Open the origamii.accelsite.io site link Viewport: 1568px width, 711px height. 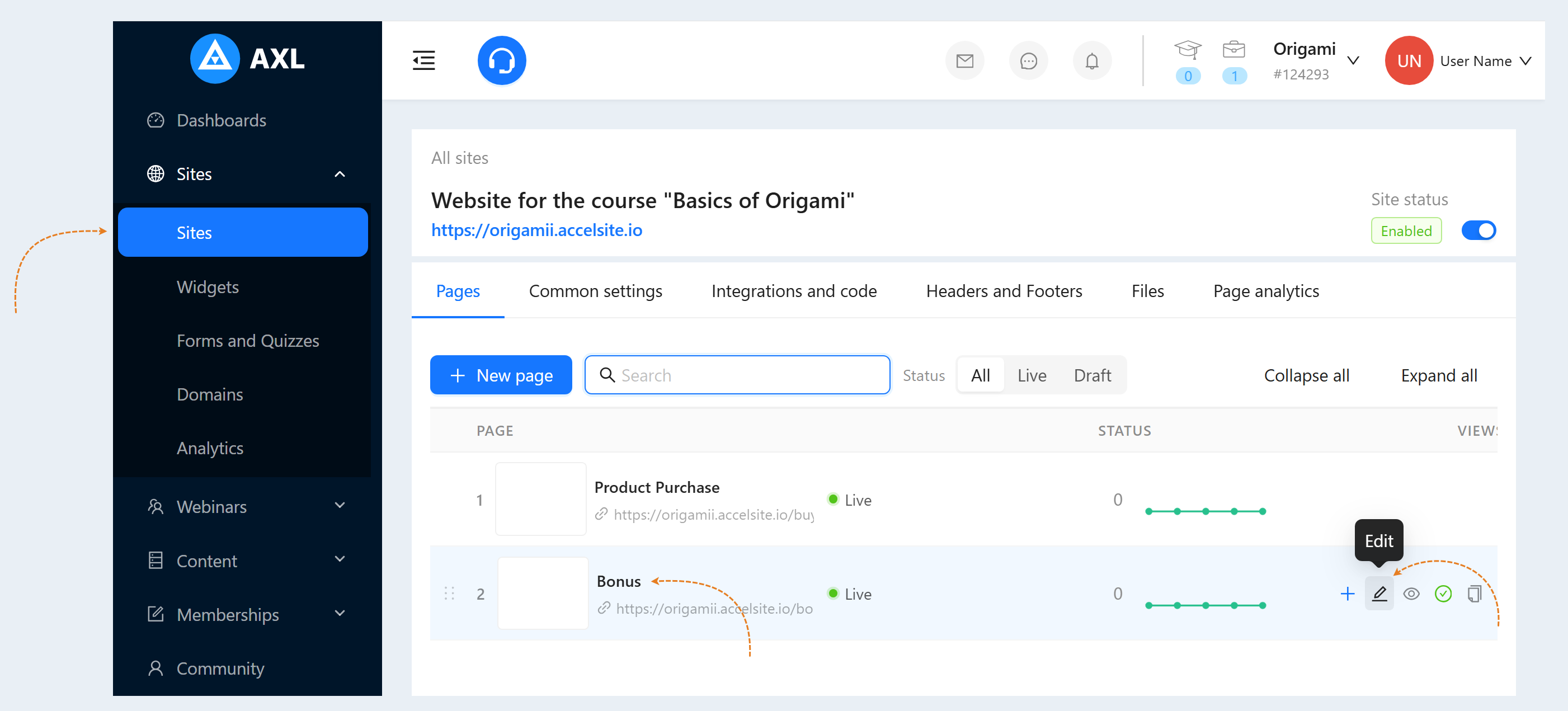(536, 230)
